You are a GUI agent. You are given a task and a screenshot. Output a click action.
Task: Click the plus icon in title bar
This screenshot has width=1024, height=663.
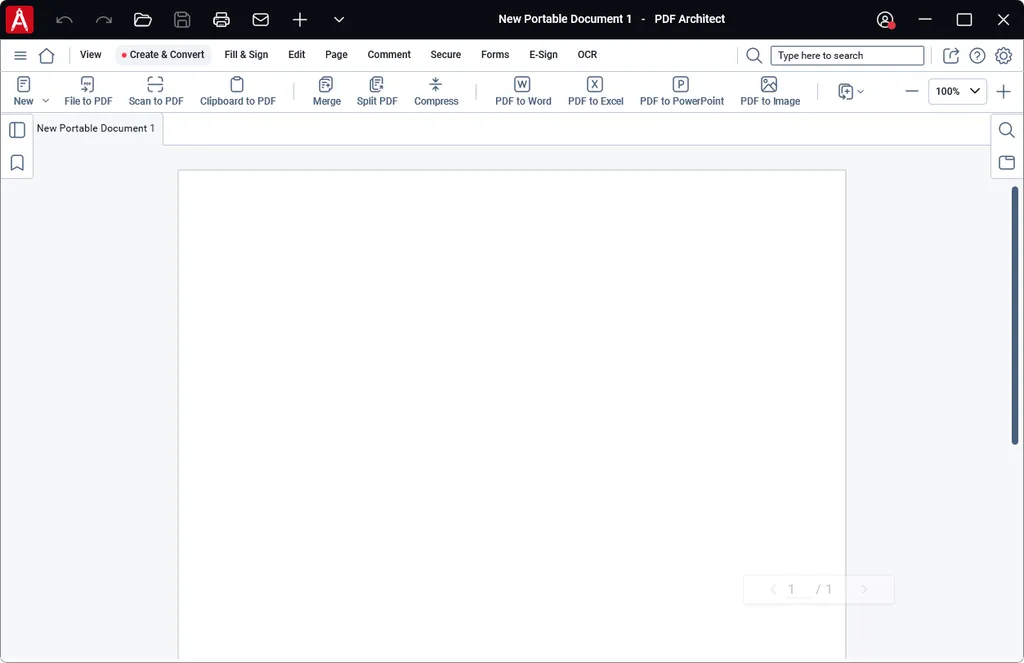300,20
